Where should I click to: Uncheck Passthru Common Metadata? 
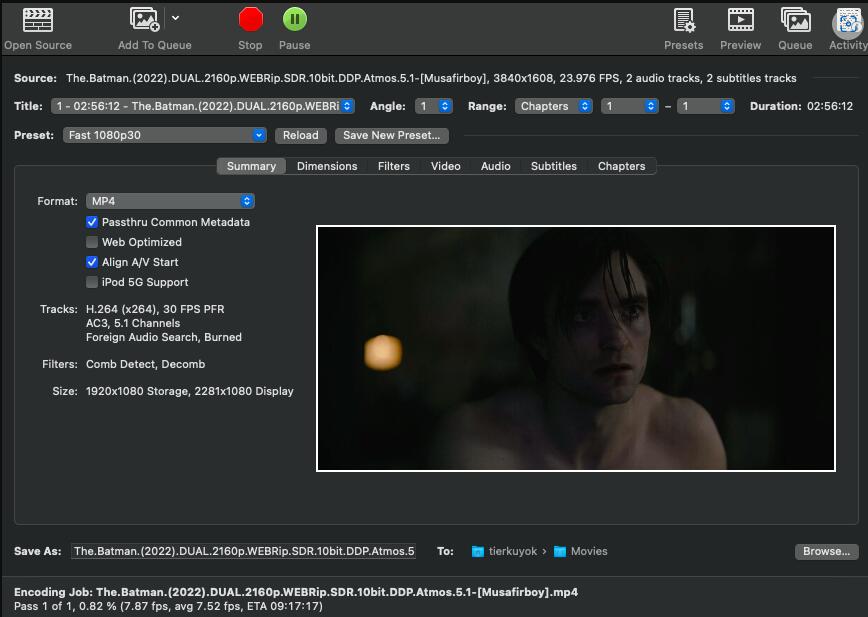92,222
